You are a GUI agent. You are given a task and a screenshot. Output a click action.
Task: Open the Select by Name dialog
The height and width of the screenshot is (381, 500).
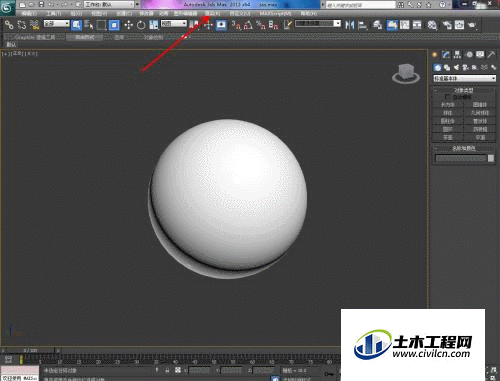[89, 25]
